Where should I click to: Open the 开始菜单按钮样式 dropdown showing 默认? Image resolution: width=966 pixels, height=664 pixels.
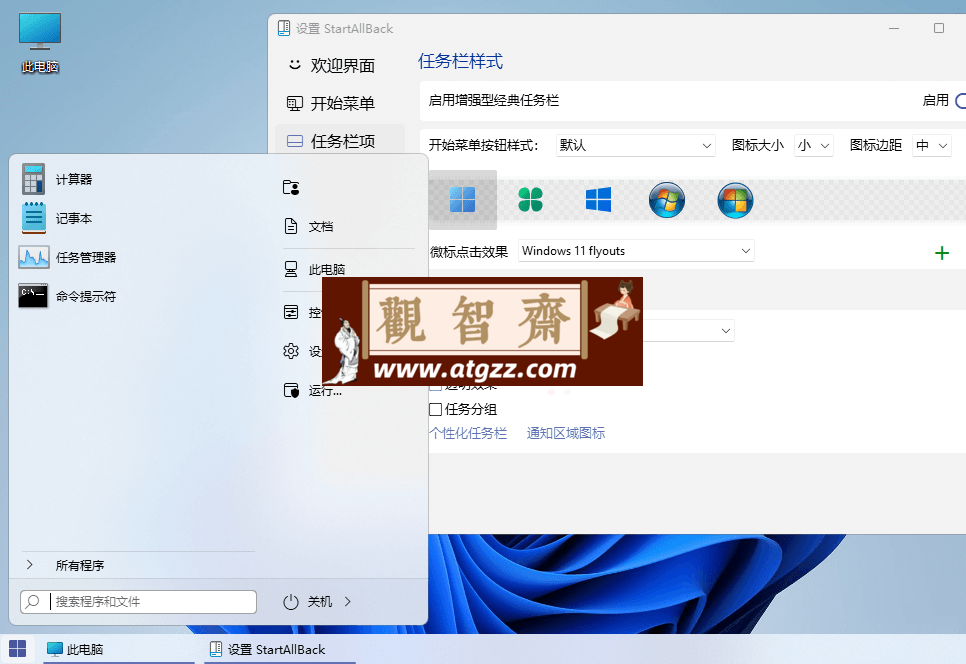(x=635, y=145)
